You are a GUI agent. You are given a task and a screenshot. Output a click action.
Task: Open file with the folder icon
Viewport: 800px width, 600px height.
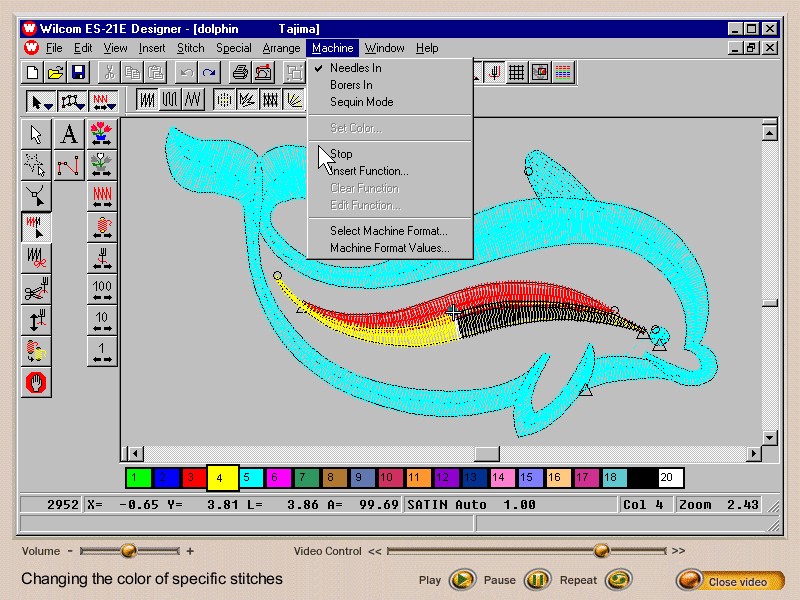point(56,72)
